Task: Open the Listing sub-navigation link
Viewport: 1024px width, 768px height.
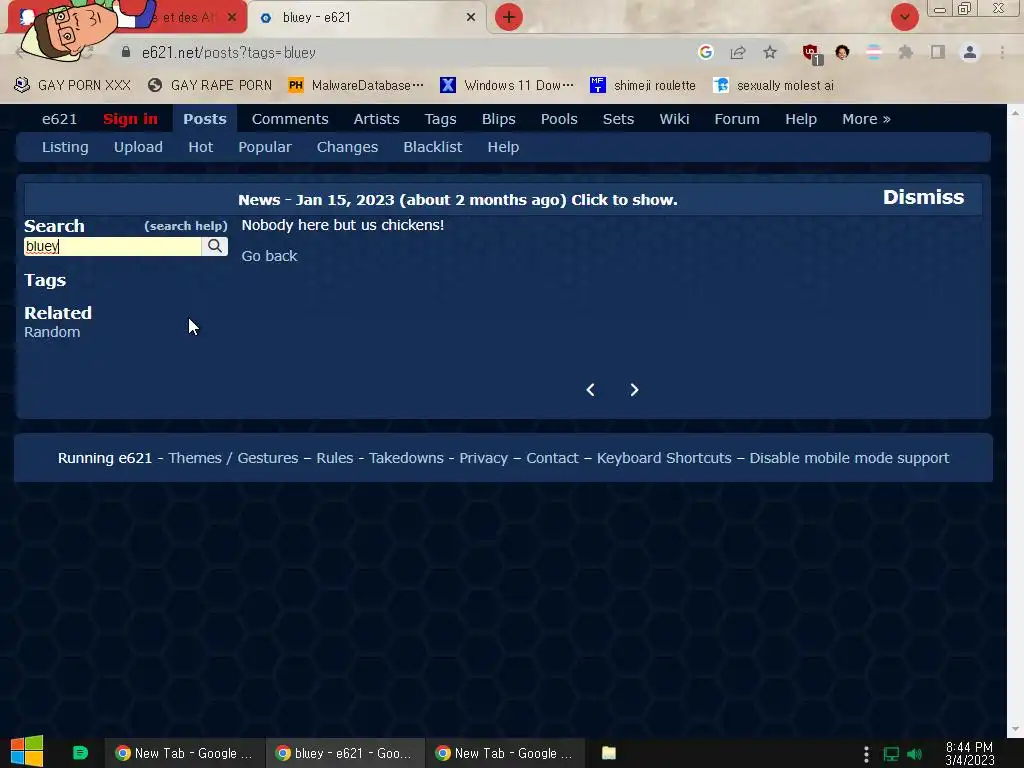Action: pos(65,147)
